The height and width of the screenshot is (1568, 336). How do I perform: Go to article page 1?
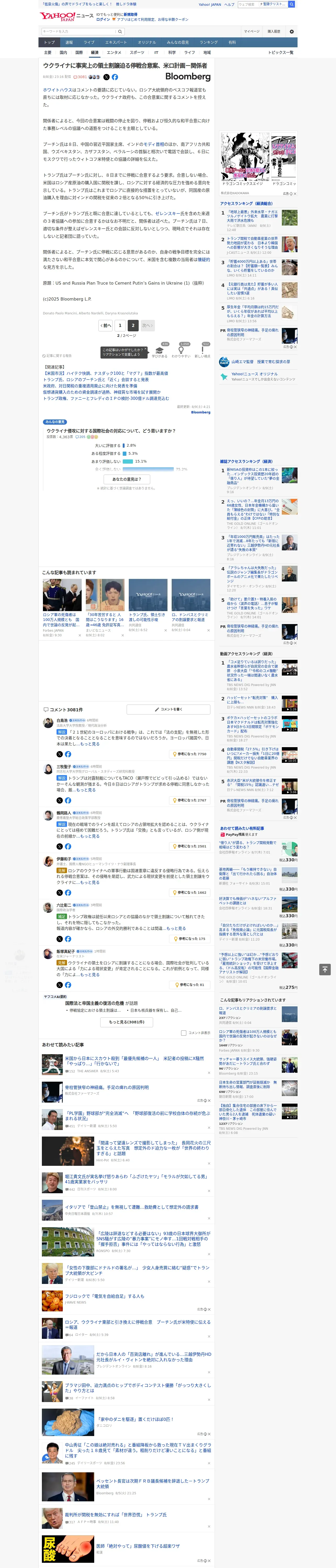120,326
